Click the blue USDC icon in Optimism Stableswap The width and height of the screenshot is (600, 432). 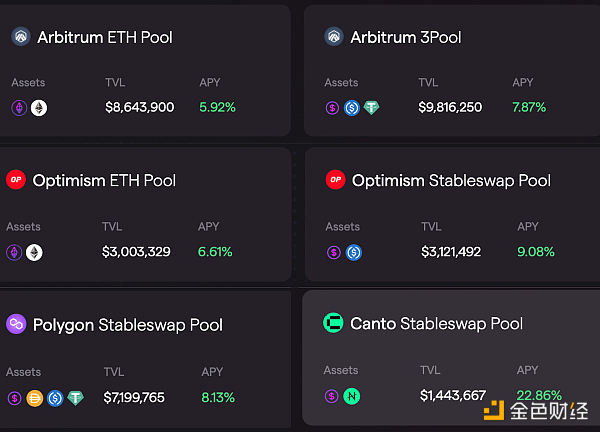click(353, 253)
